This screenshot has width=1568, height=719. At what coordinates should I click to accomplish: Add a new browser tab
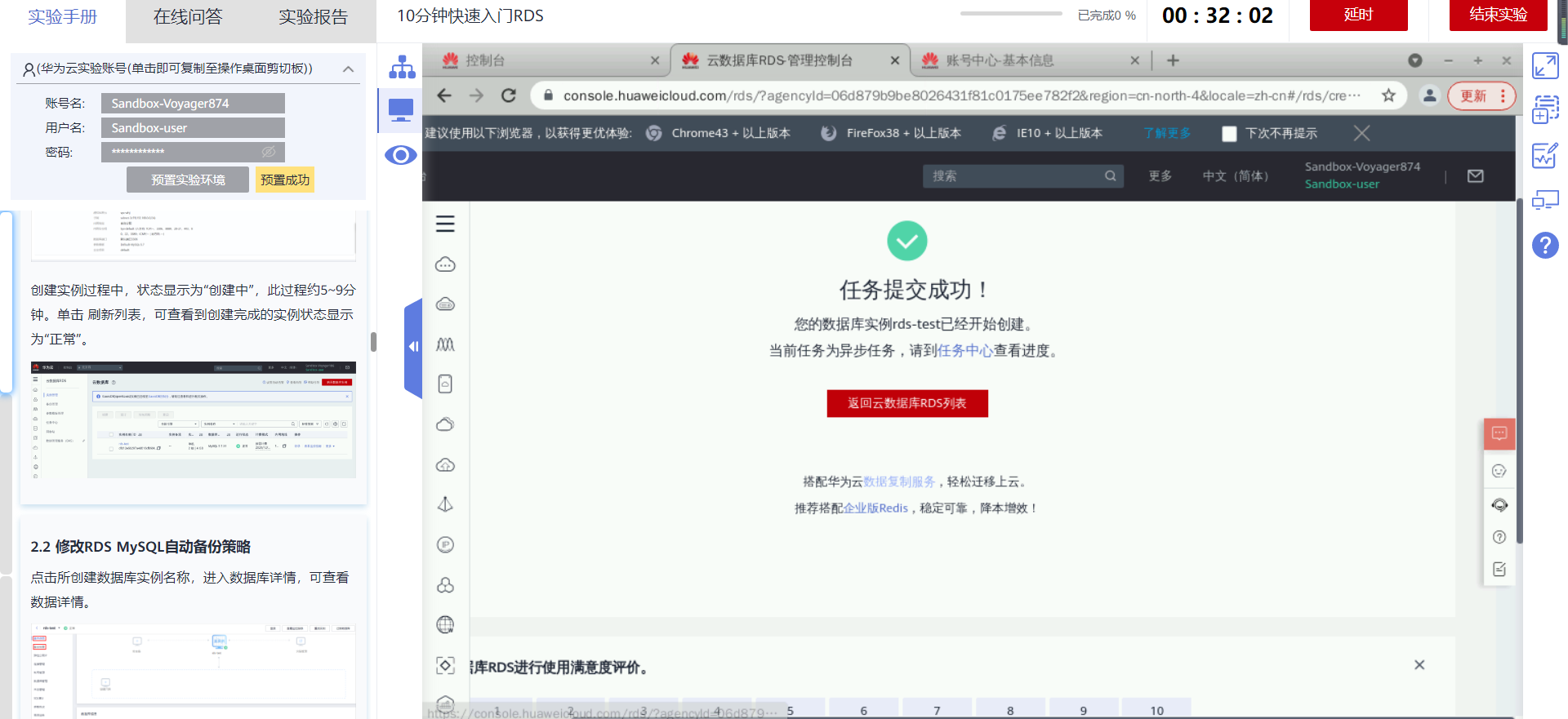(1173, 60)
